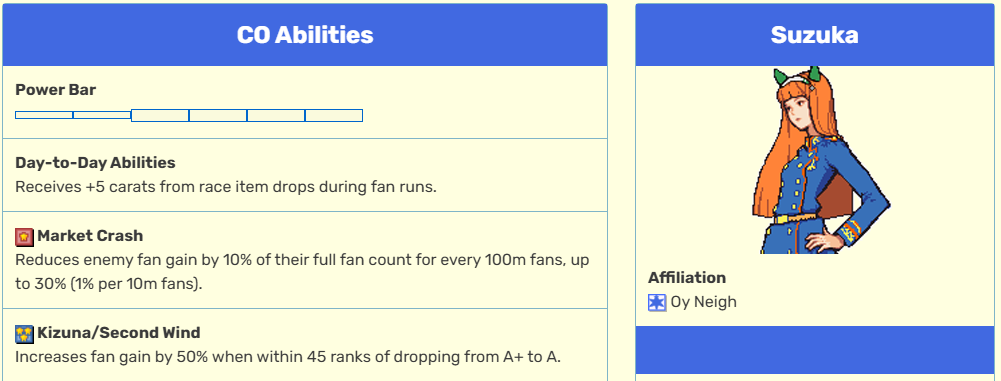
Task: Click the Kizuna/Second Wind ability title
Action: coord(119,332)
